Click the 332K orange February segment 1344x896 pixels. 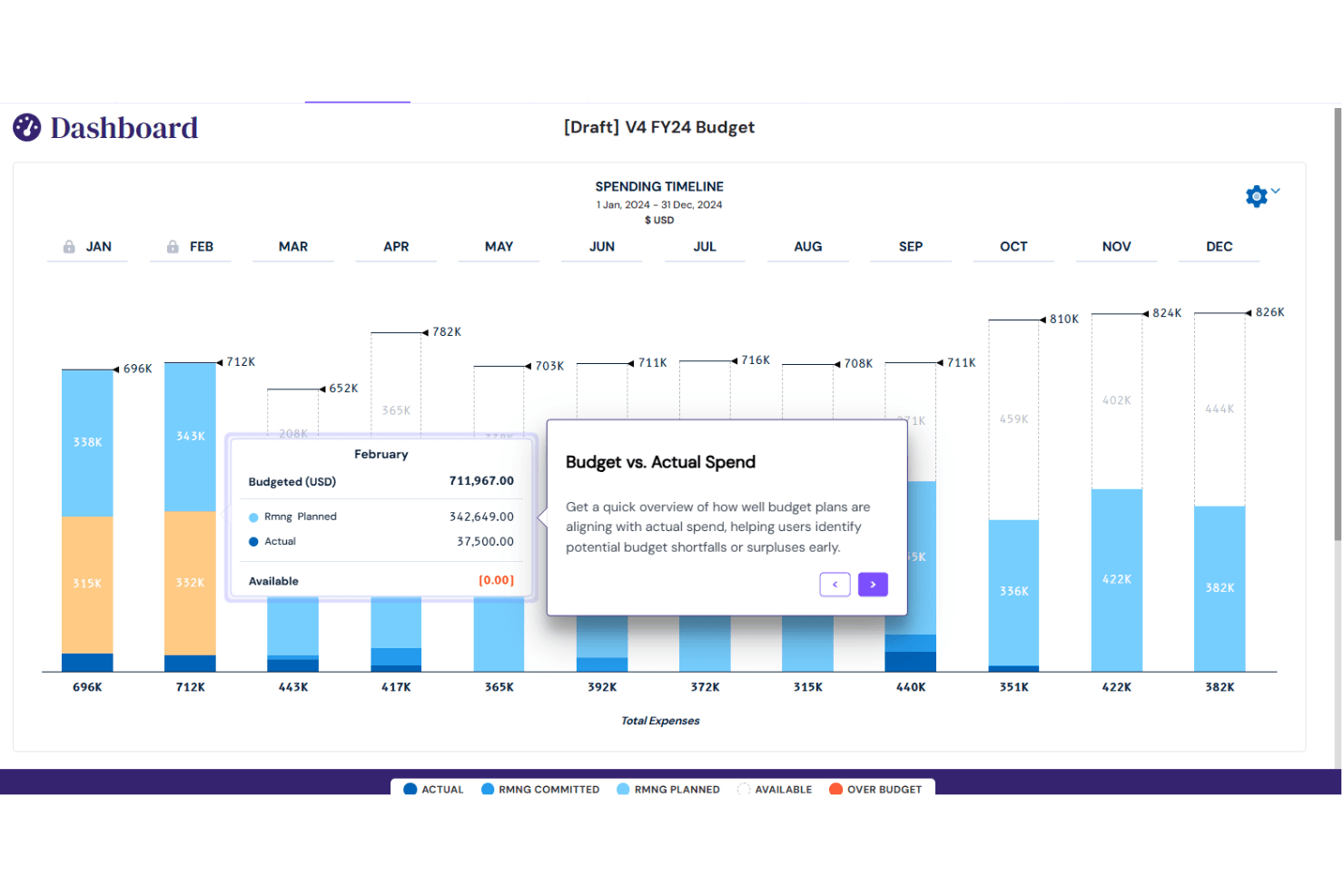click(190, 583)
